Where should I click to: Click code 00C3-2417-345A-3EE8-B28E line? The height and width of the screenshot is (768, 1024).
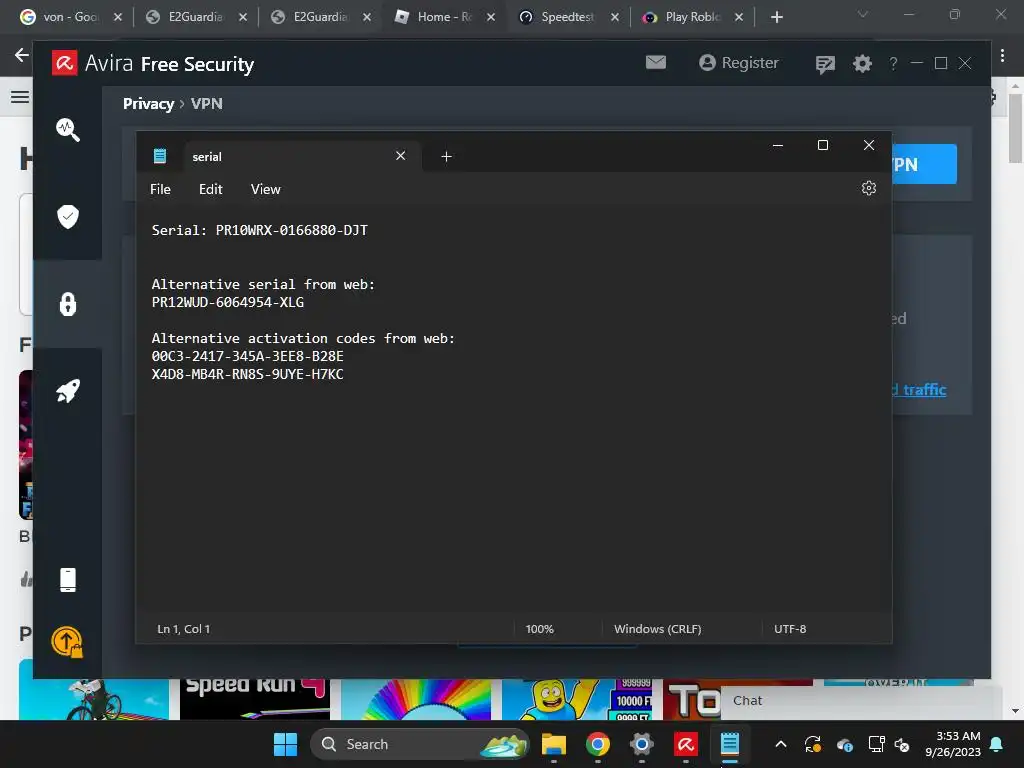(248, 357)
